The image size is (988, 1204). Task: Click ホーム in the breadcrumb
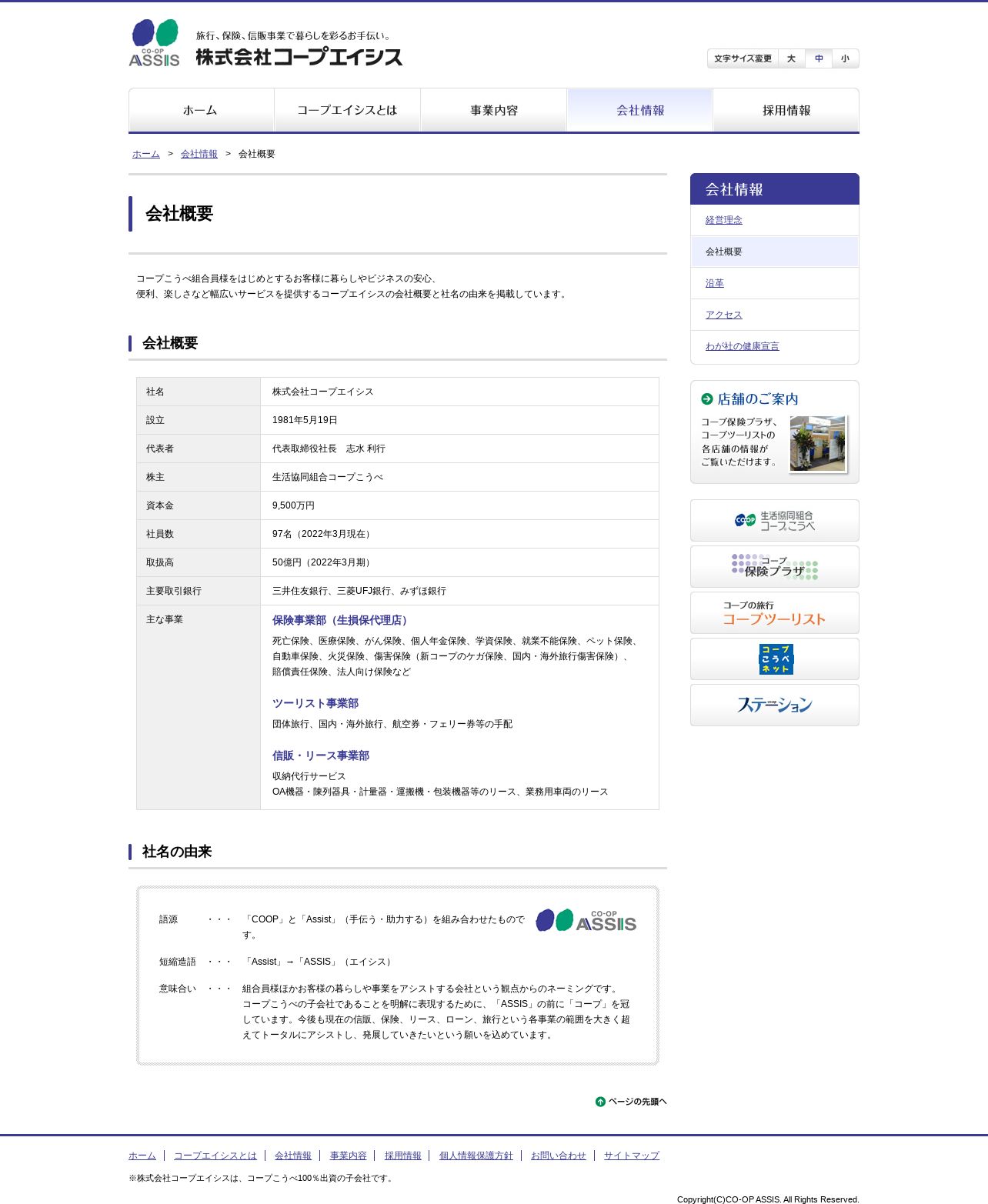click(x=146, y=154)
